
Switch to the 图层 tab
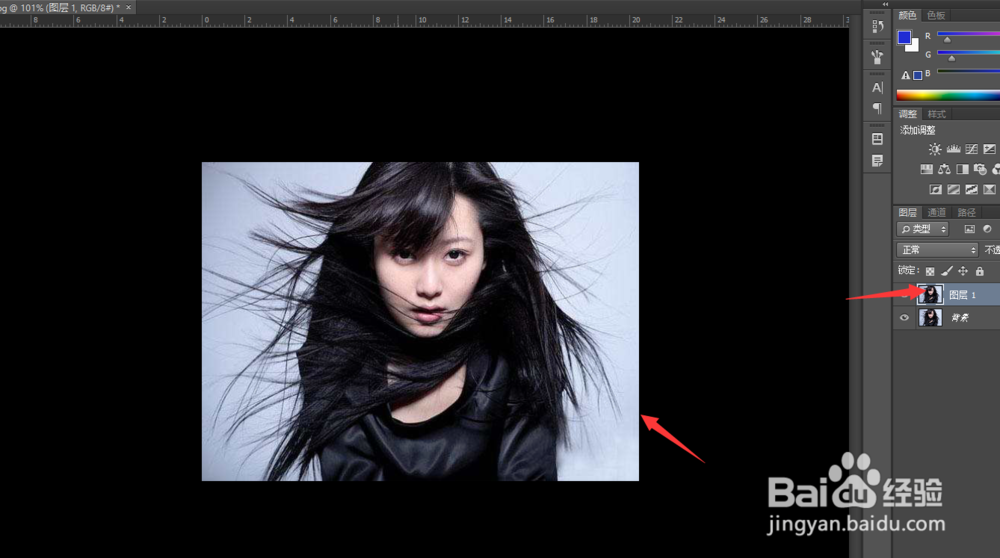[x=908, y=212]
